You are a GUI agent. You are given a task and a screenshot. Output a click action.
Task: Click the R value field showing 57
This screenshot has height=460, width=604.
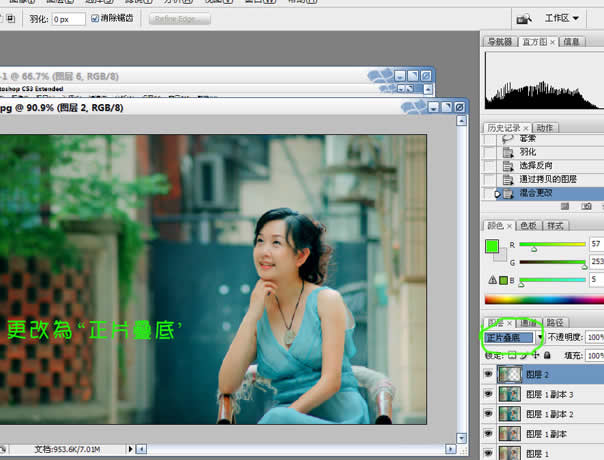597,244
